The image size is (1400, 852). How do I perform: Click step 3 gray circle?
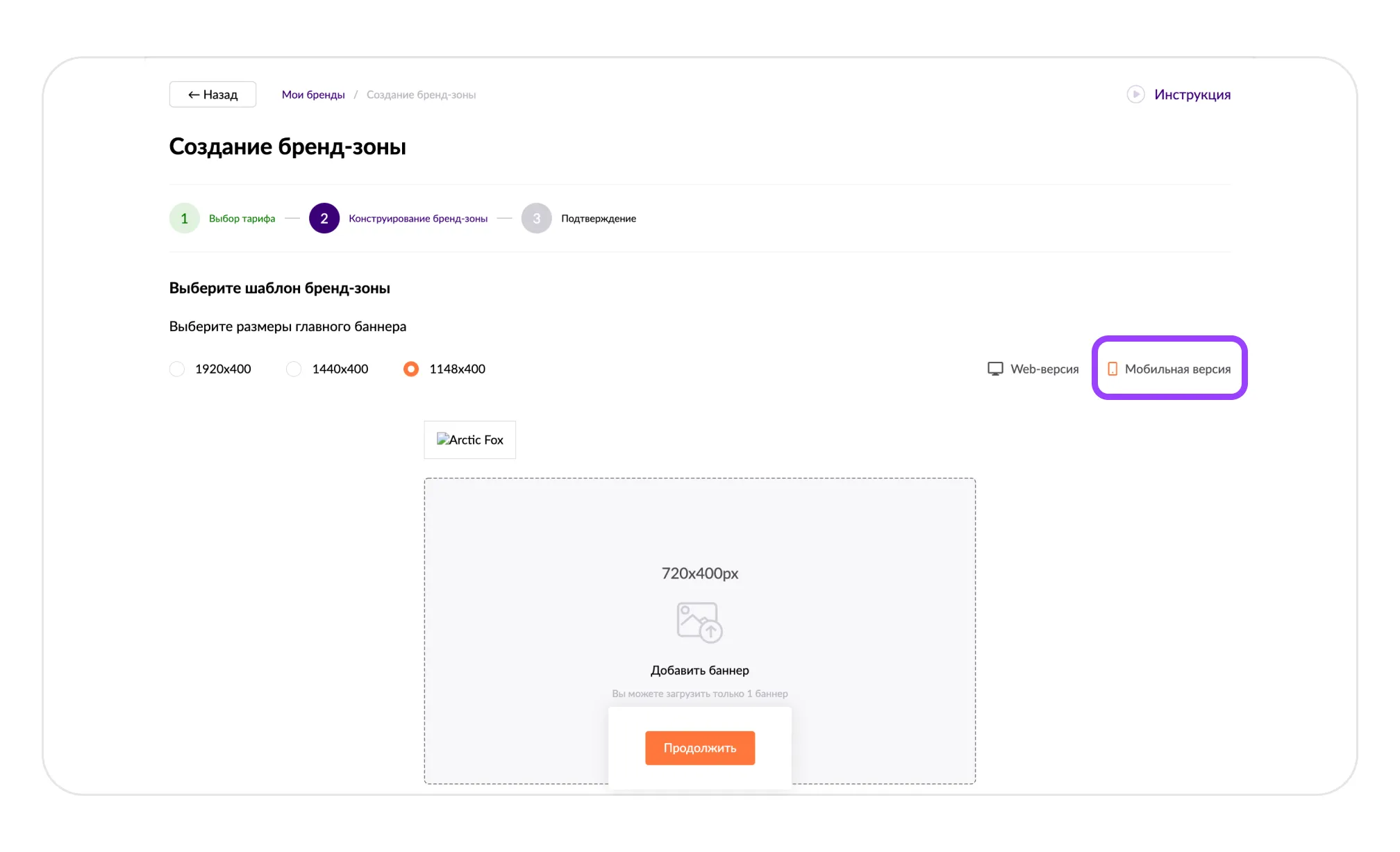coord(536,218)
